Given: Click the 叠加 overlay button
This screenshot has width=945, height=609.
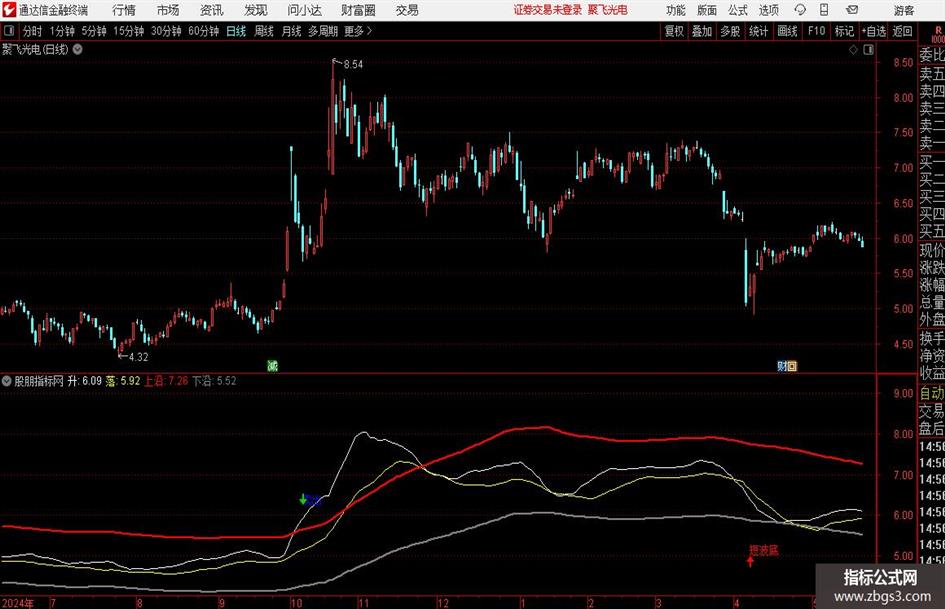Looking at the screenshot, I should coord(702,31).
